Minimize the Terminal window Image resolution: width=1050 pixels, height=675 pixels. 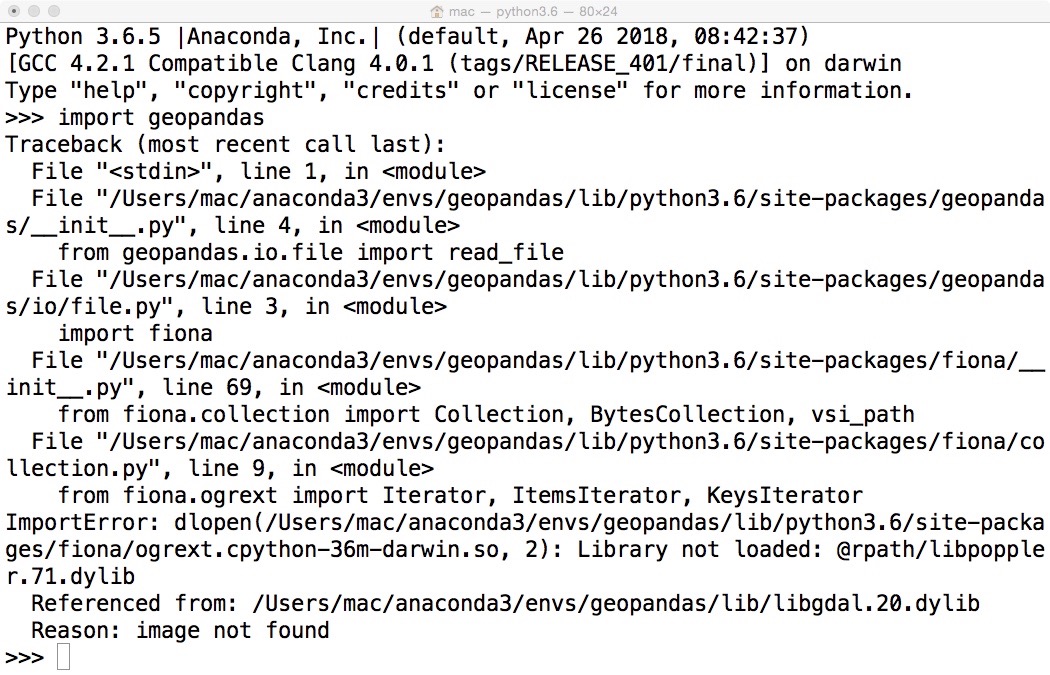coord(33,12)
